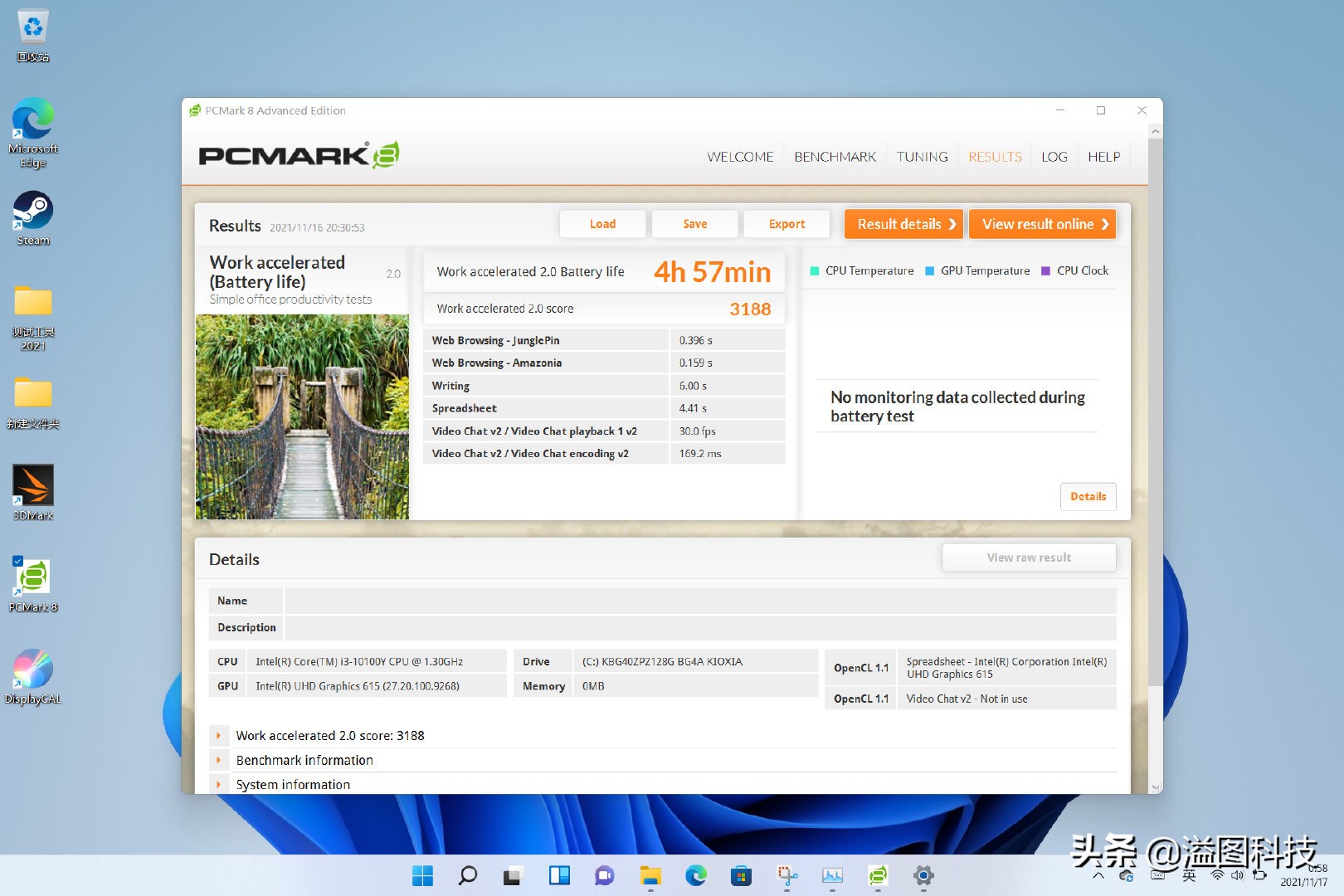Click the 3188 score value
The width and height of the screenshot is (1344, 896).
pos(750,309)
